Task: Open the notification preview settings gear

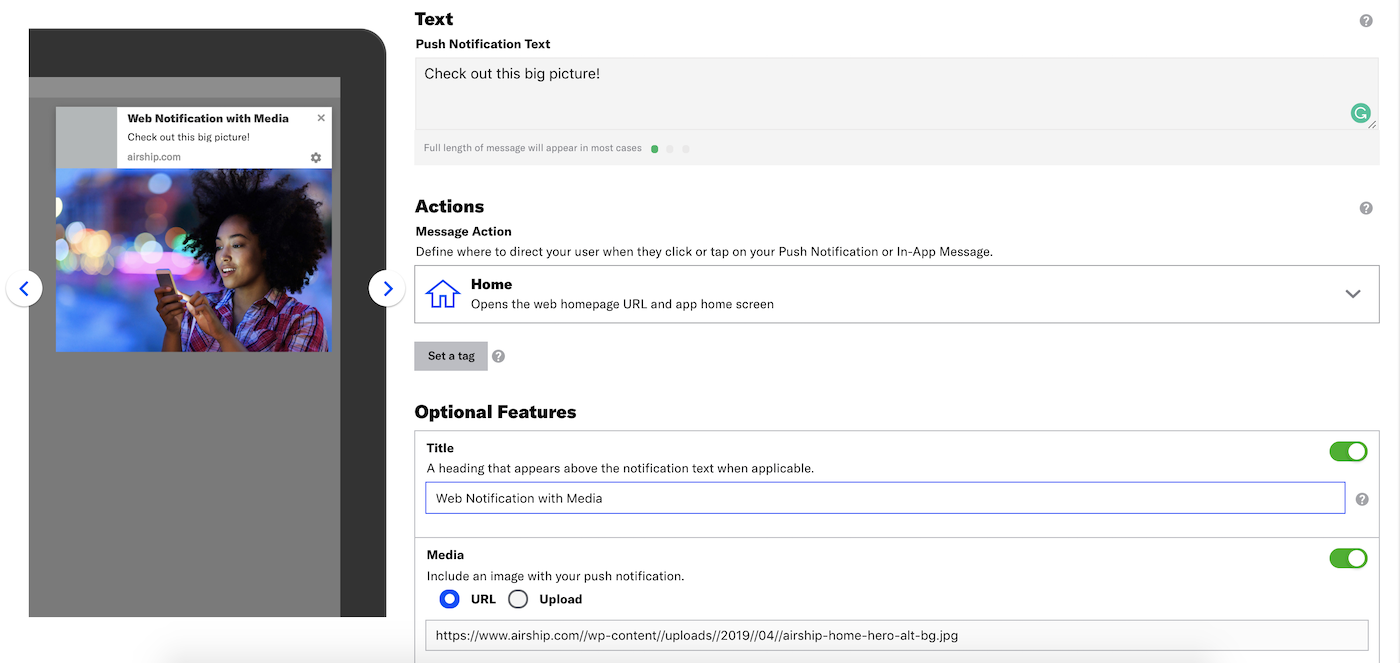Action: 316,158
